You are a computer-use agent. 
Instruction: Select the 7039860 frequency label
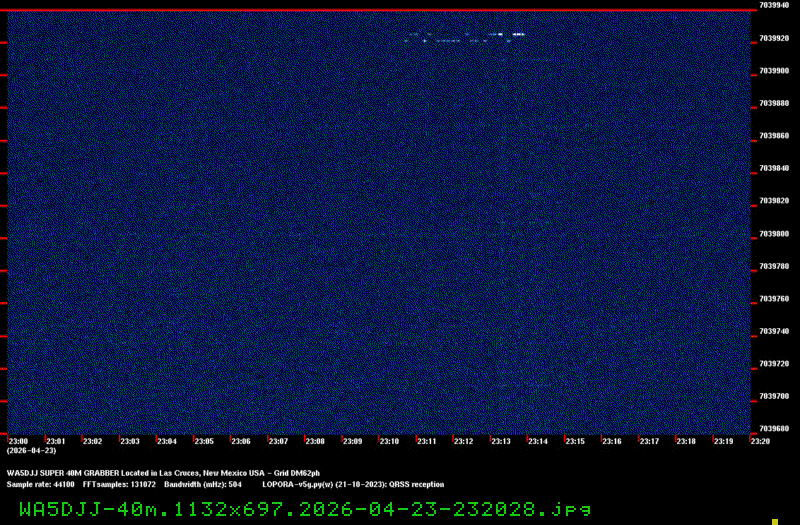pos(774,136)
